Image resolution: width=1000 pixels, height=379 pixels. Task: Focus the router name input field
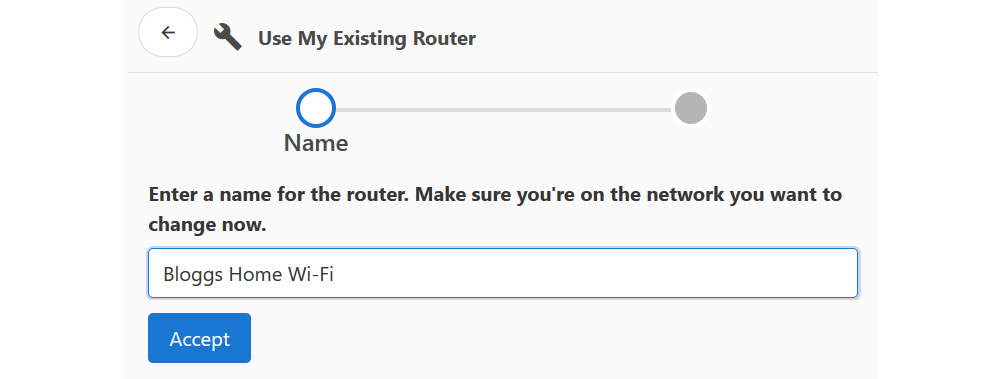[x=503, y=273]
